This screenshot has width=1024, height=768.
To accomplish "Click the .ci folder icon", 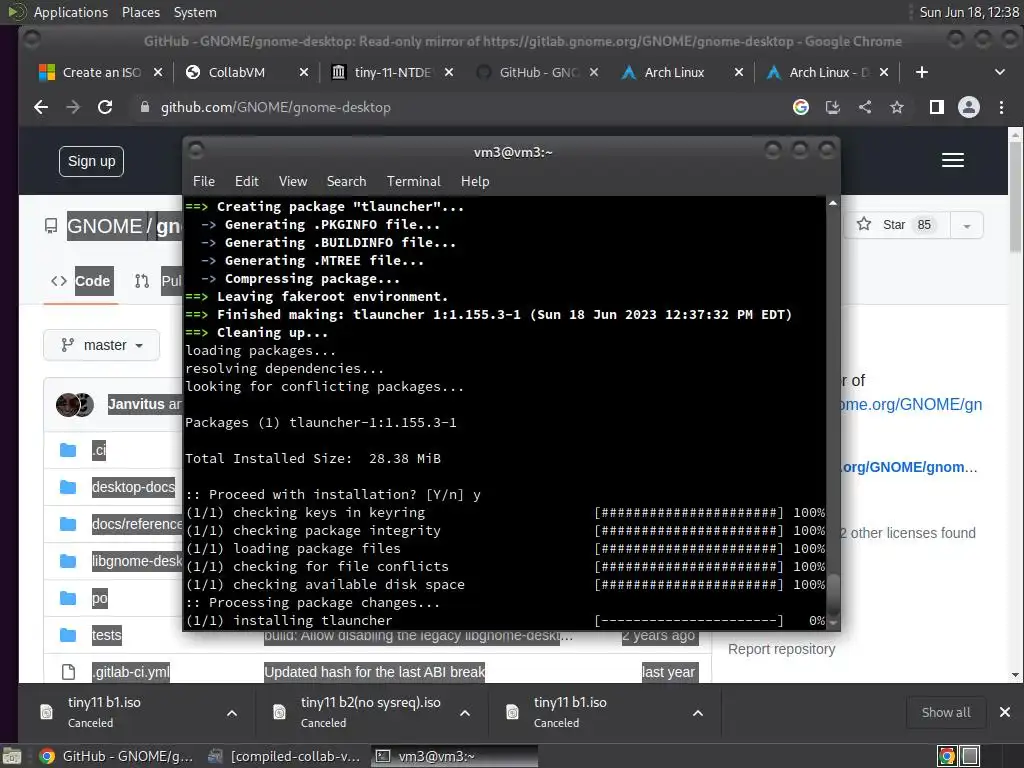I will (x=68, y=450).
